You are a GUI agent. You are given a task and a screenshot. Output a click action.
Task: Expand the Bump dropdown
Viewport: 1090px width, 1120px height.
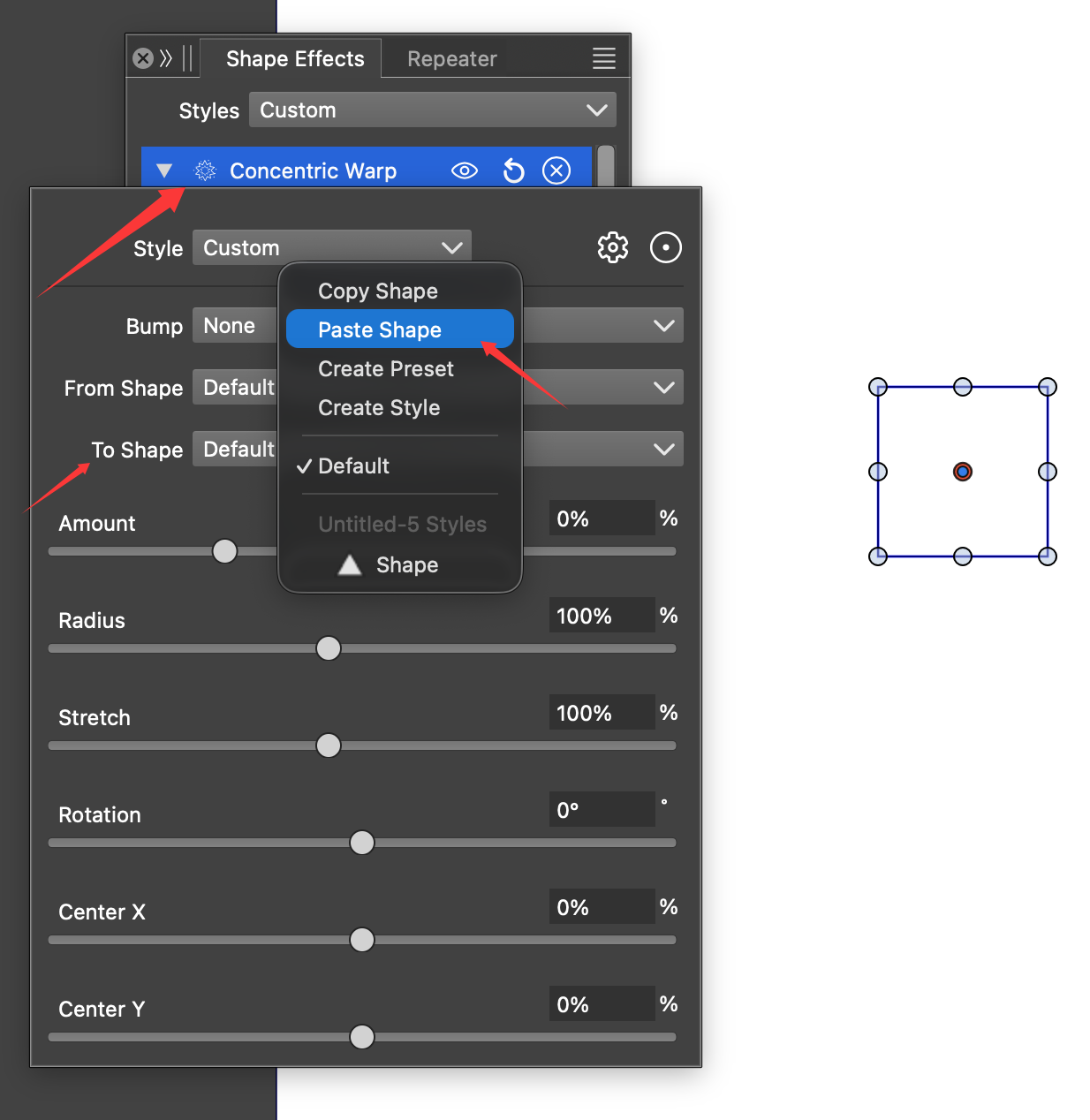coord(663,326)
